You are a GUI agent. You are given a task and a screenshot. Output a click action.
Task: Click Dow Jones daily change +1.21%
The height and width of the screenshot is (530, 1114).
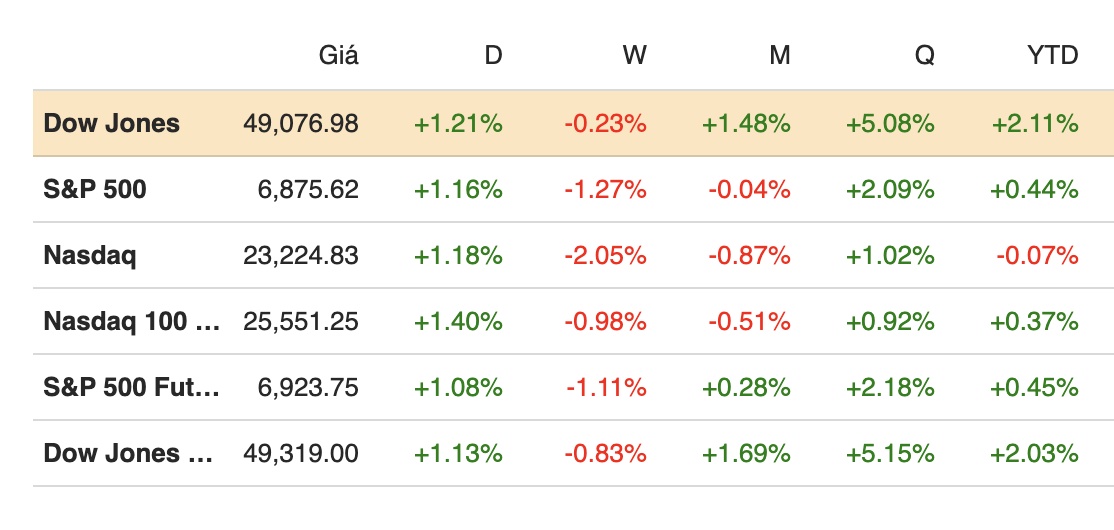pos(458,124)
